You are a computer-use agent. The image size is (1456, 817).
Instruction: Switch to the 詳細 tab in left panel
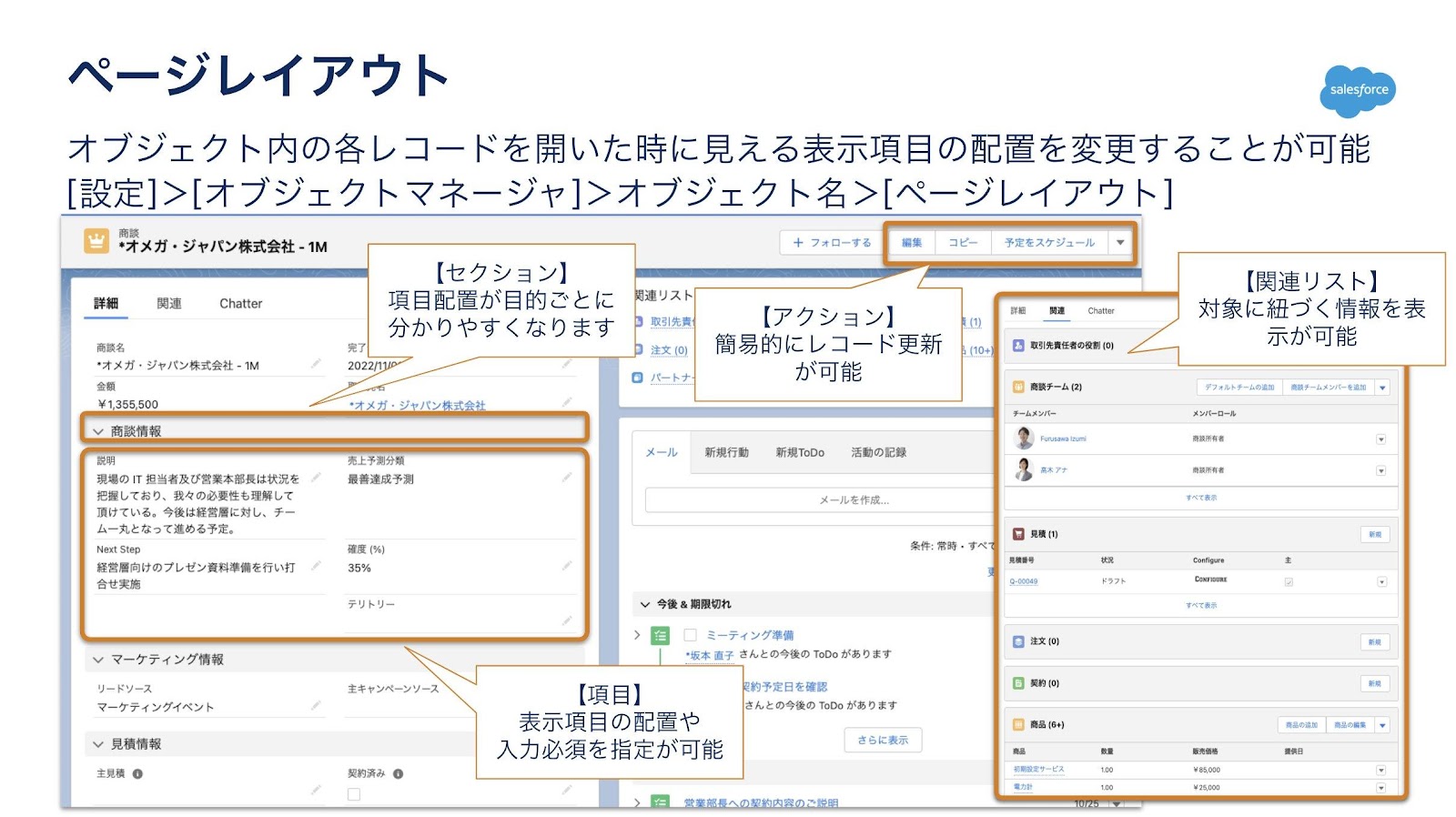tap(106, 304)
